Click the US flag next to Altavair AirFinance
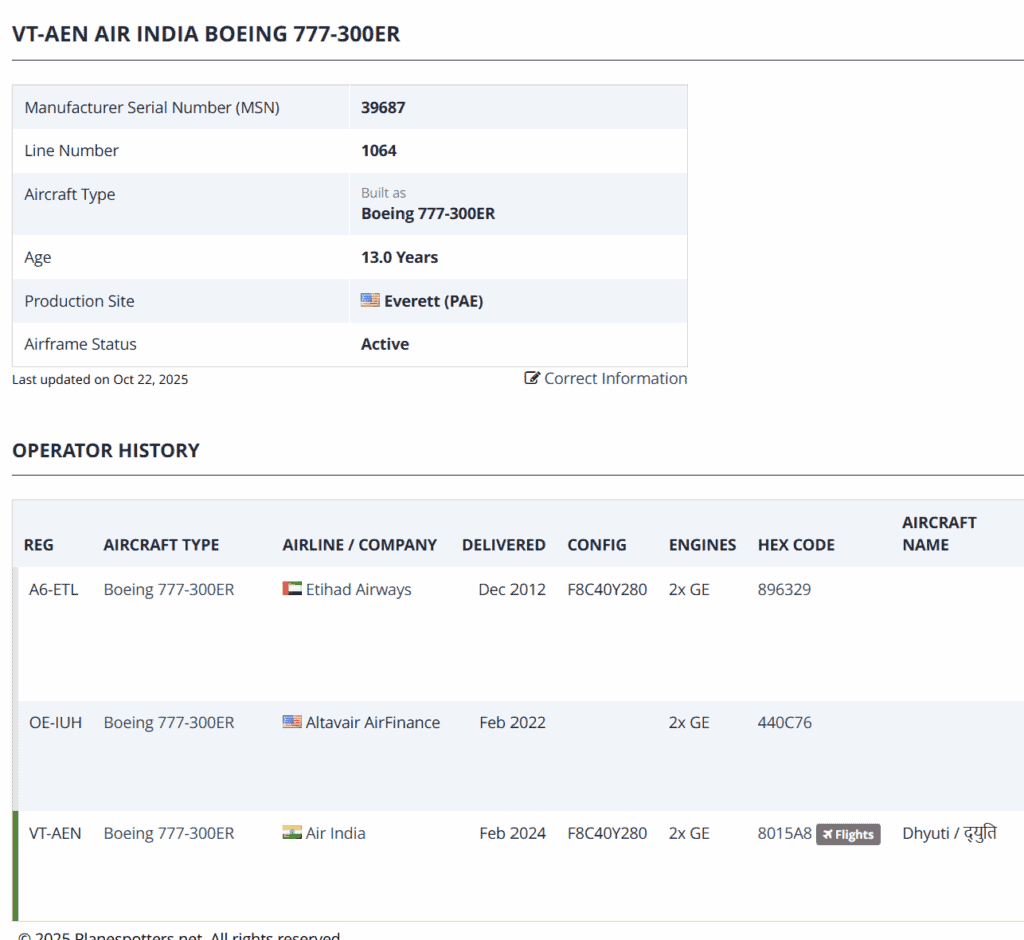1024x940 pixels. pyautogui.click(x=292, y=722)
